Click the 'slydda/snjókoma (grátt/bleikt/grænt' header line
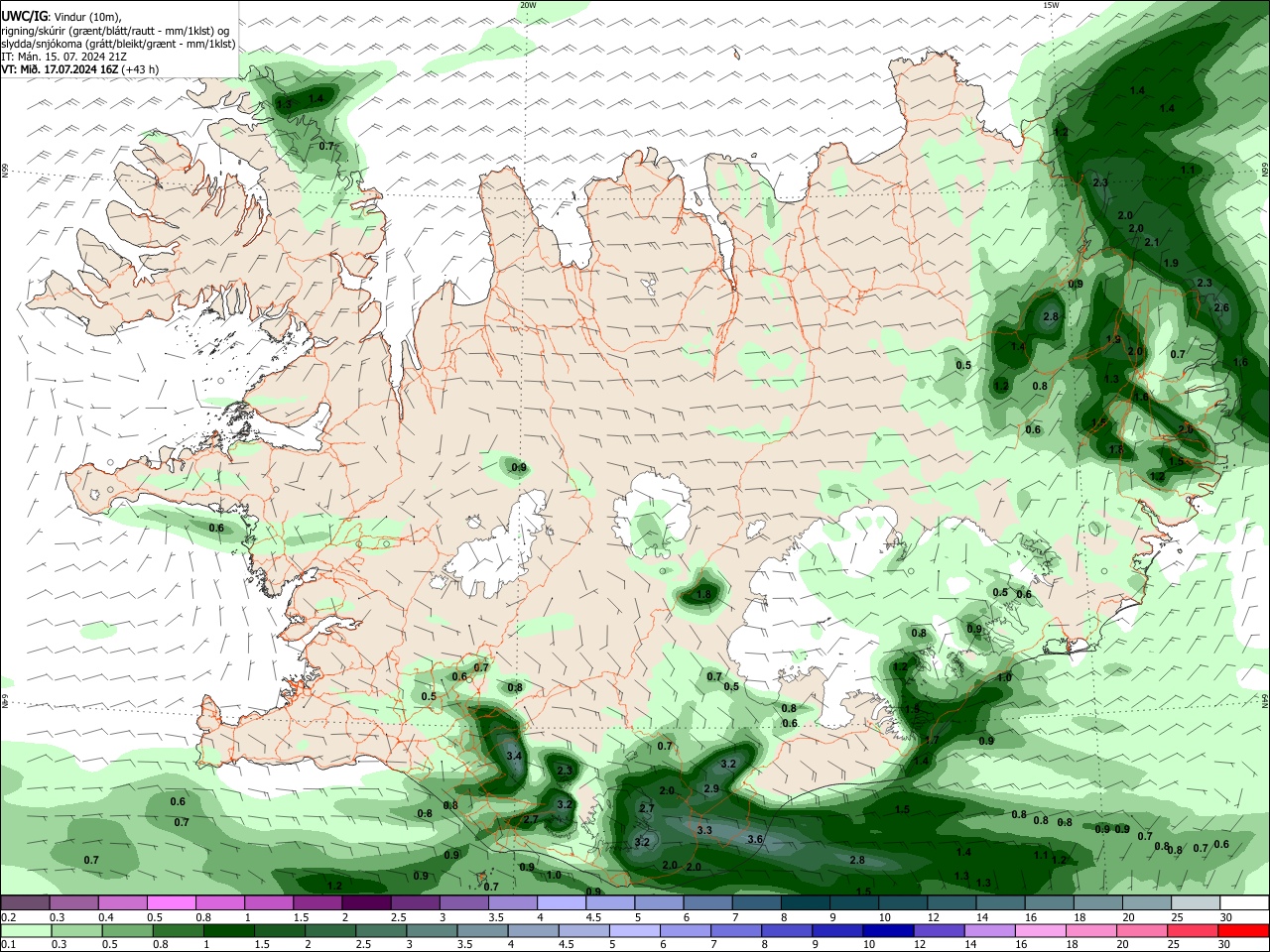1270x952 pixels. click(x=118, y=44)
